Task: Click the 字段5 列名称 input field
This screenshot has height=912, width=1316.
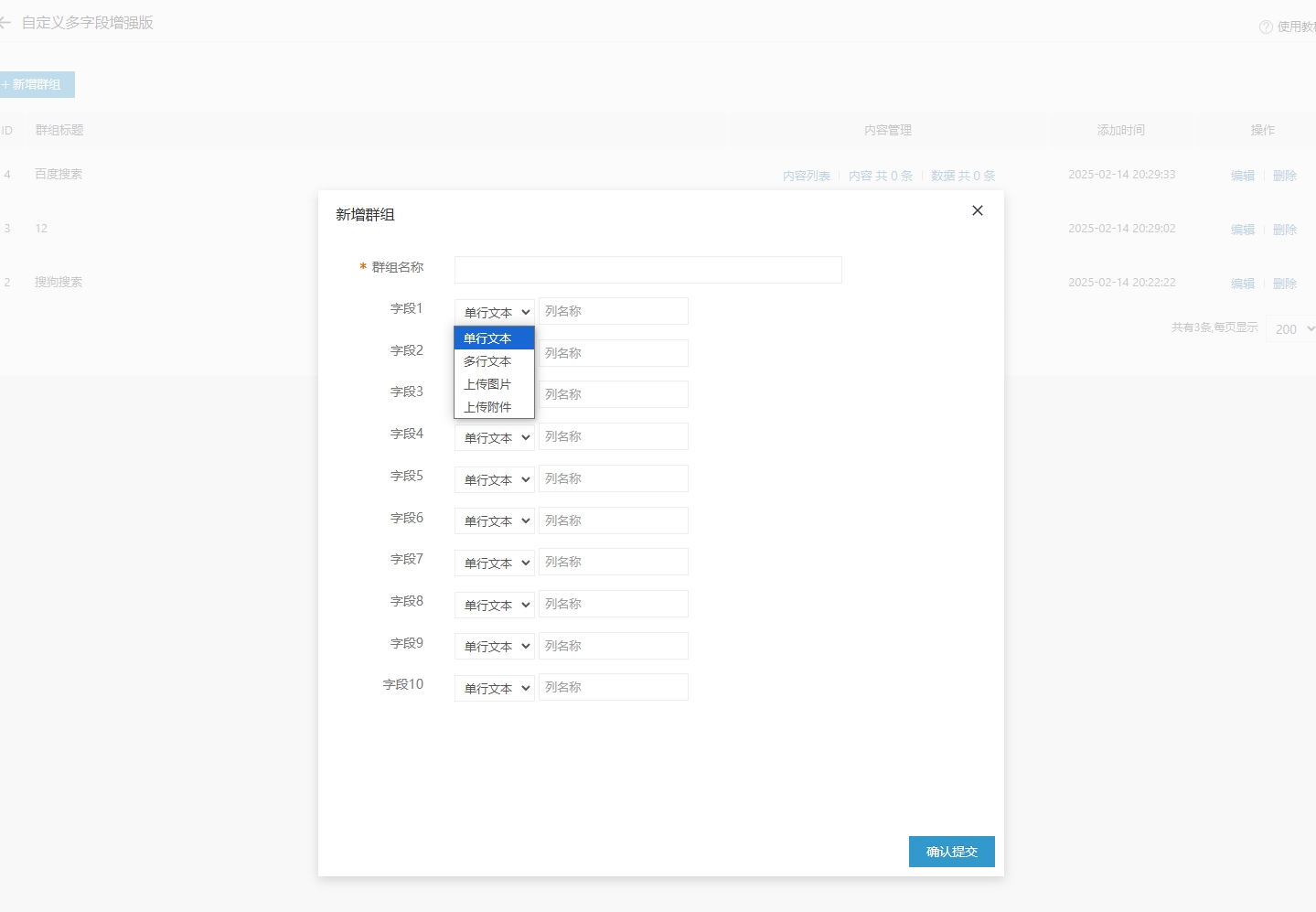Action: pyautogui.click(x=613, y=478)
